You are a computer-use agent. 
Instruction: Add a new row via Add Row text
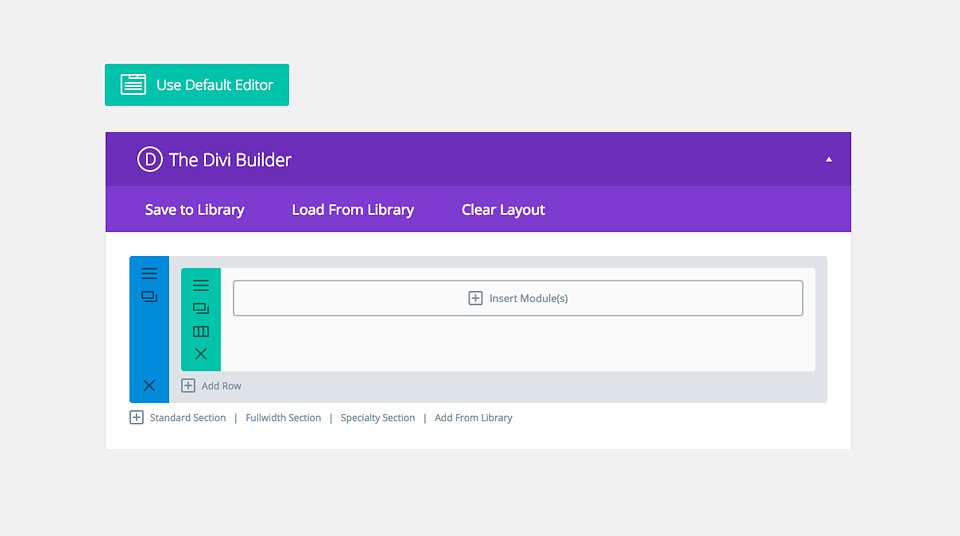pyautogui.click(x=221, y=386)
